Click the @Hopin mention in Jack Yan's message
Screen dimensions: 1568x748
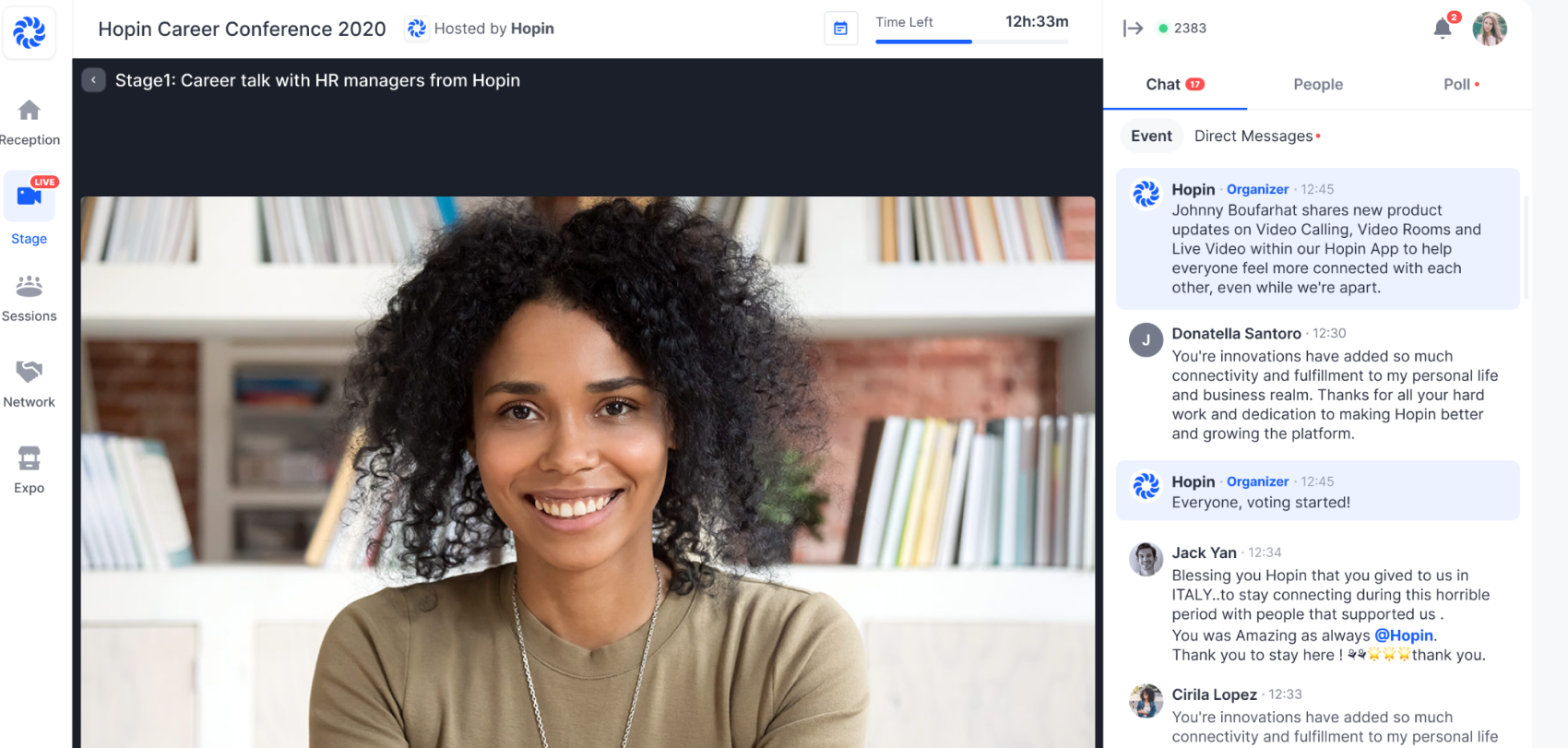[x=1404, y=635]
